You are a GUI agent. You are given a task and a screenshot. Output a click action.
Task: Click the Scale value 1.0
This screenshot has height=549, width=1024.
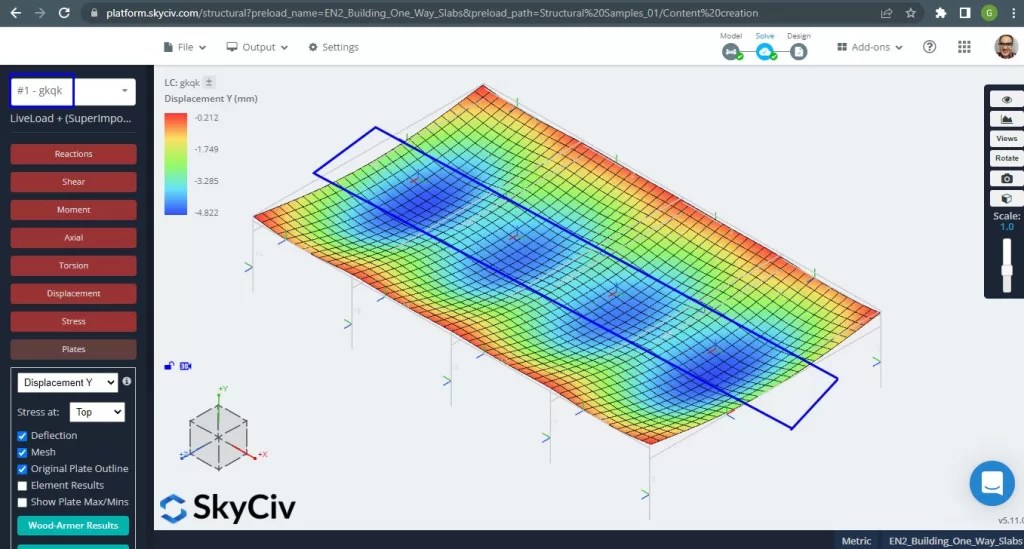pyautogui.click(x=1006, y=227)
